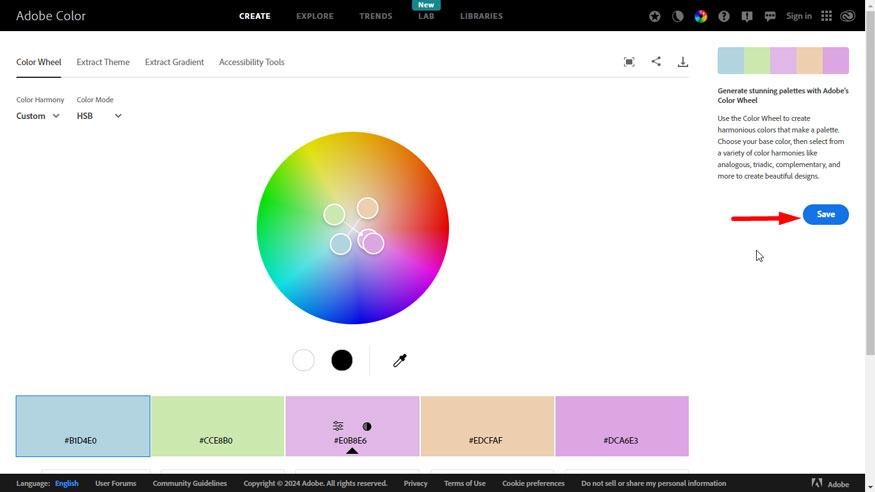Open the starred favorites icon in header
This screenshot has width=875, height=492.
point(655,16)
